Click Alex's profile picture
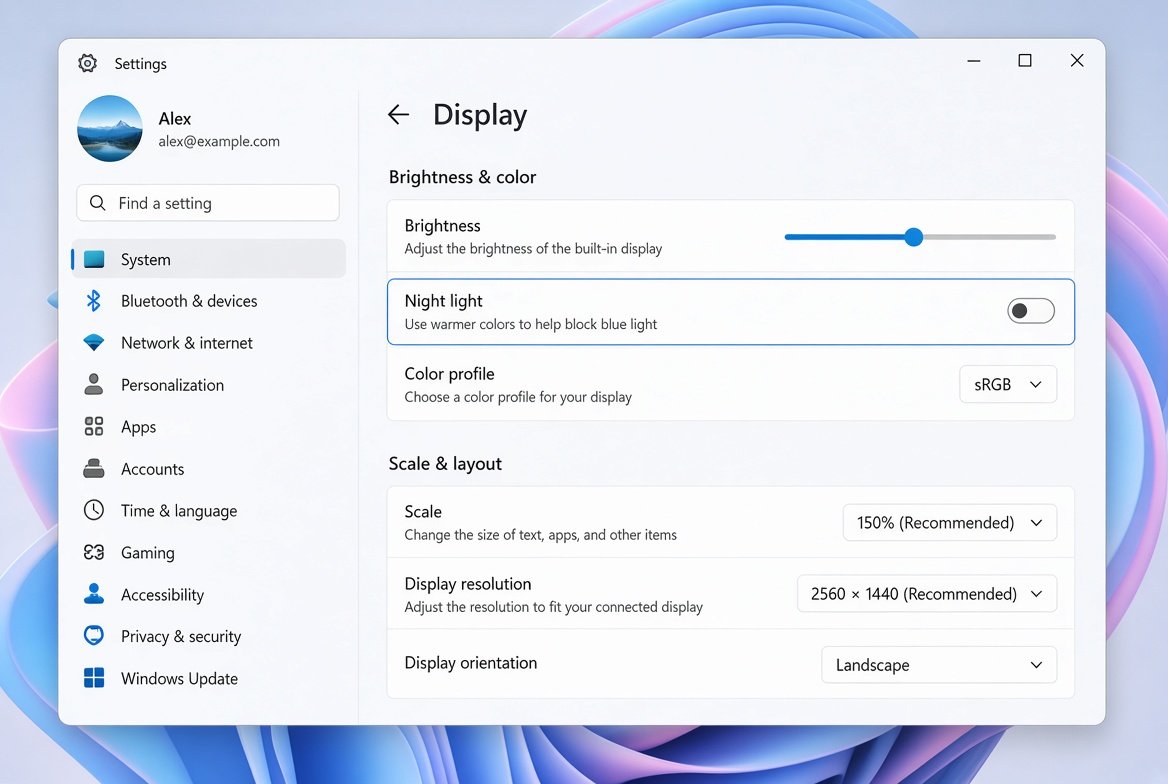The image size is (1168, 784). click(110, 128)
